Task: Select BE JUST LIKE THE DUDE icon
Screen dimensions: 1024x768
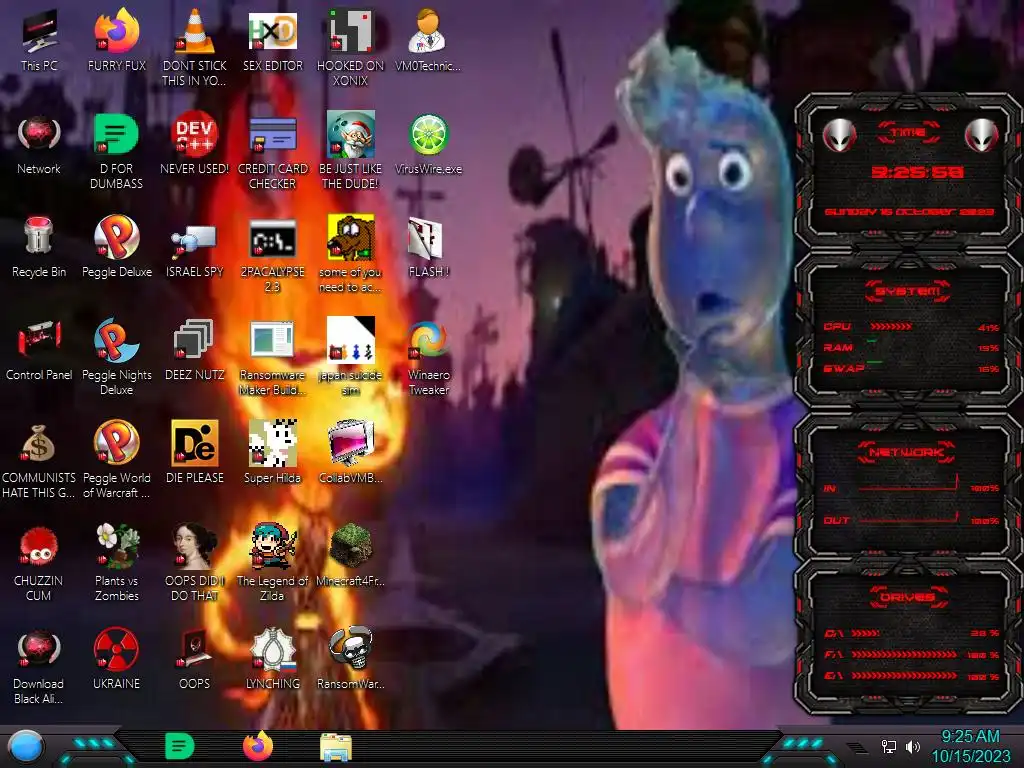Action: 351,134
